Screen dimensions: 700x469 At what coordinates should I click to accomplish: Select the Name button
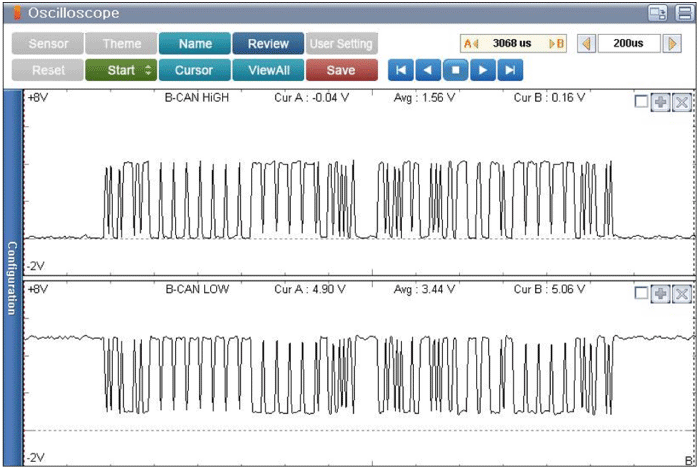point(195,43)
